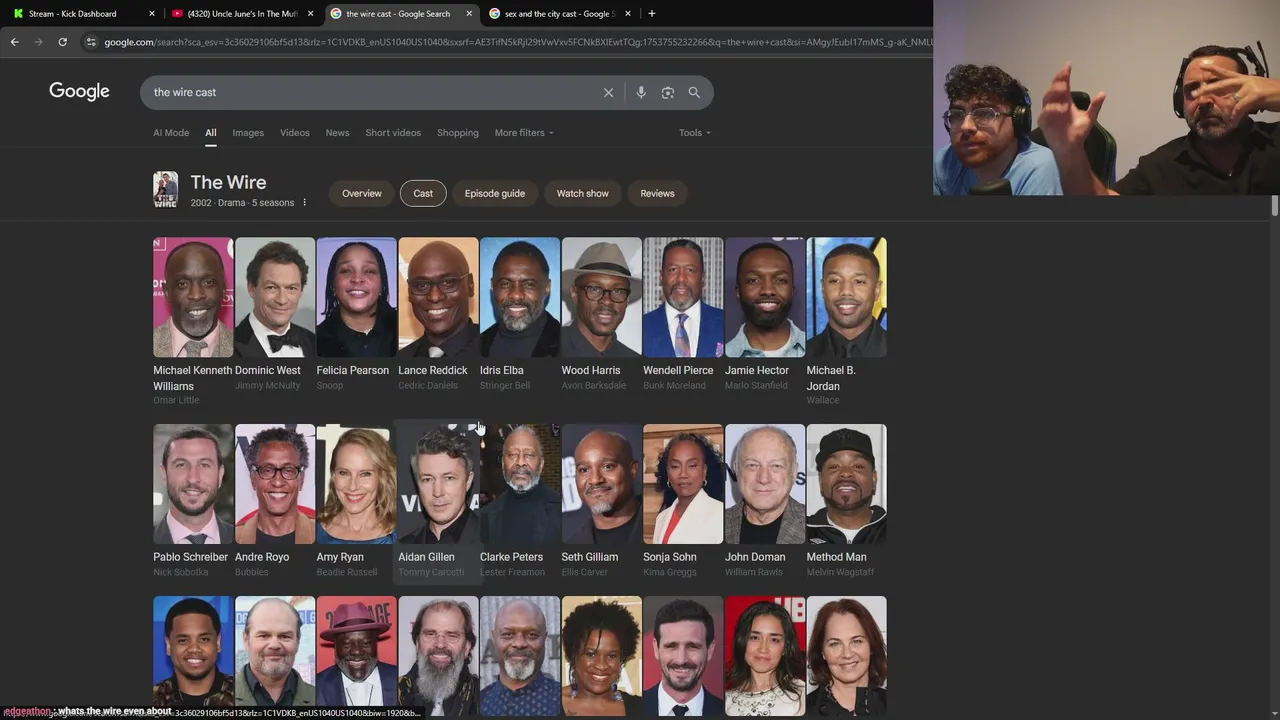Close the sex and the city cast tab

tap(627, 13)
